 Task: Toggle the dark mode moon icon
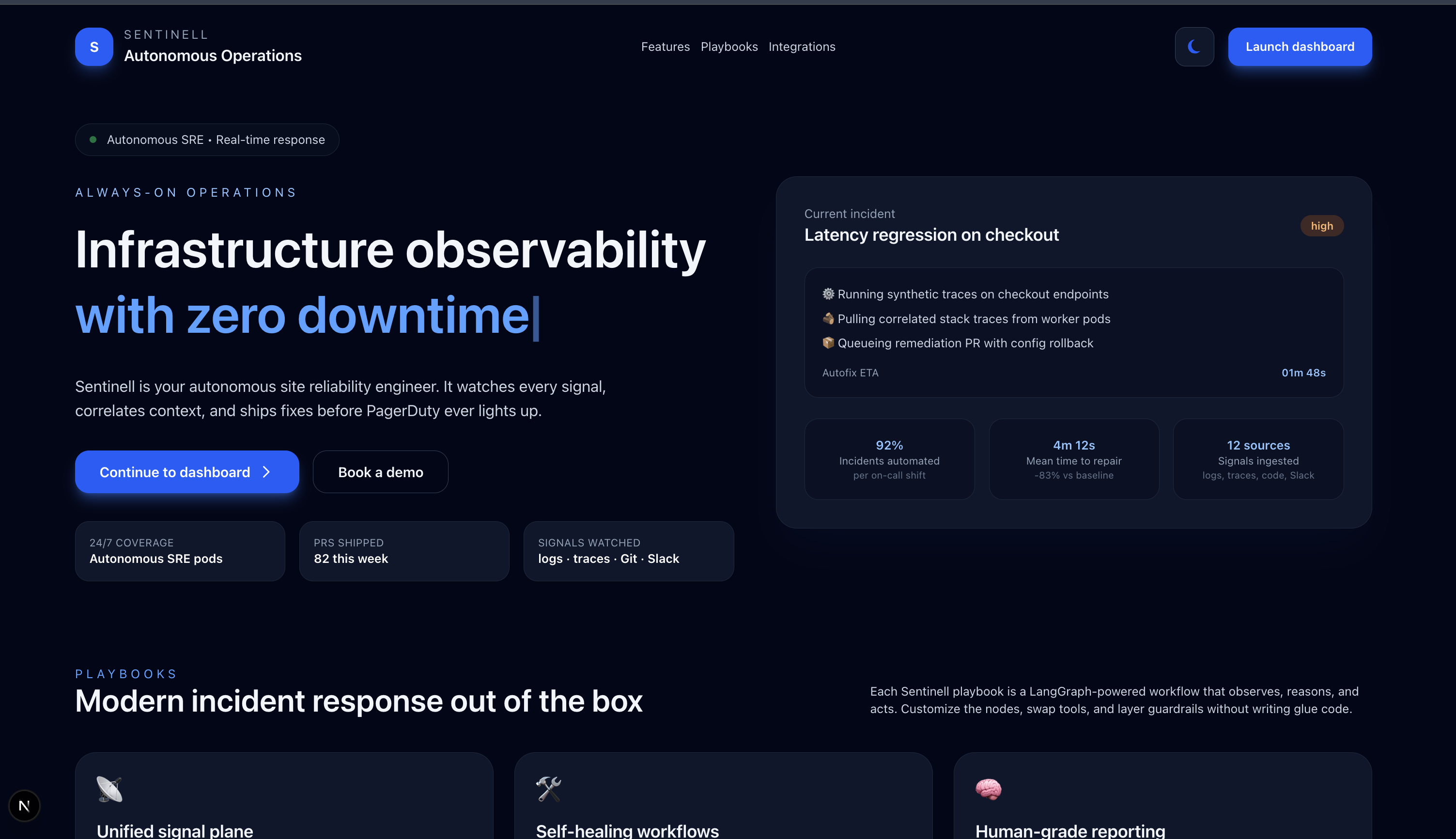[x=1194, y=47]
